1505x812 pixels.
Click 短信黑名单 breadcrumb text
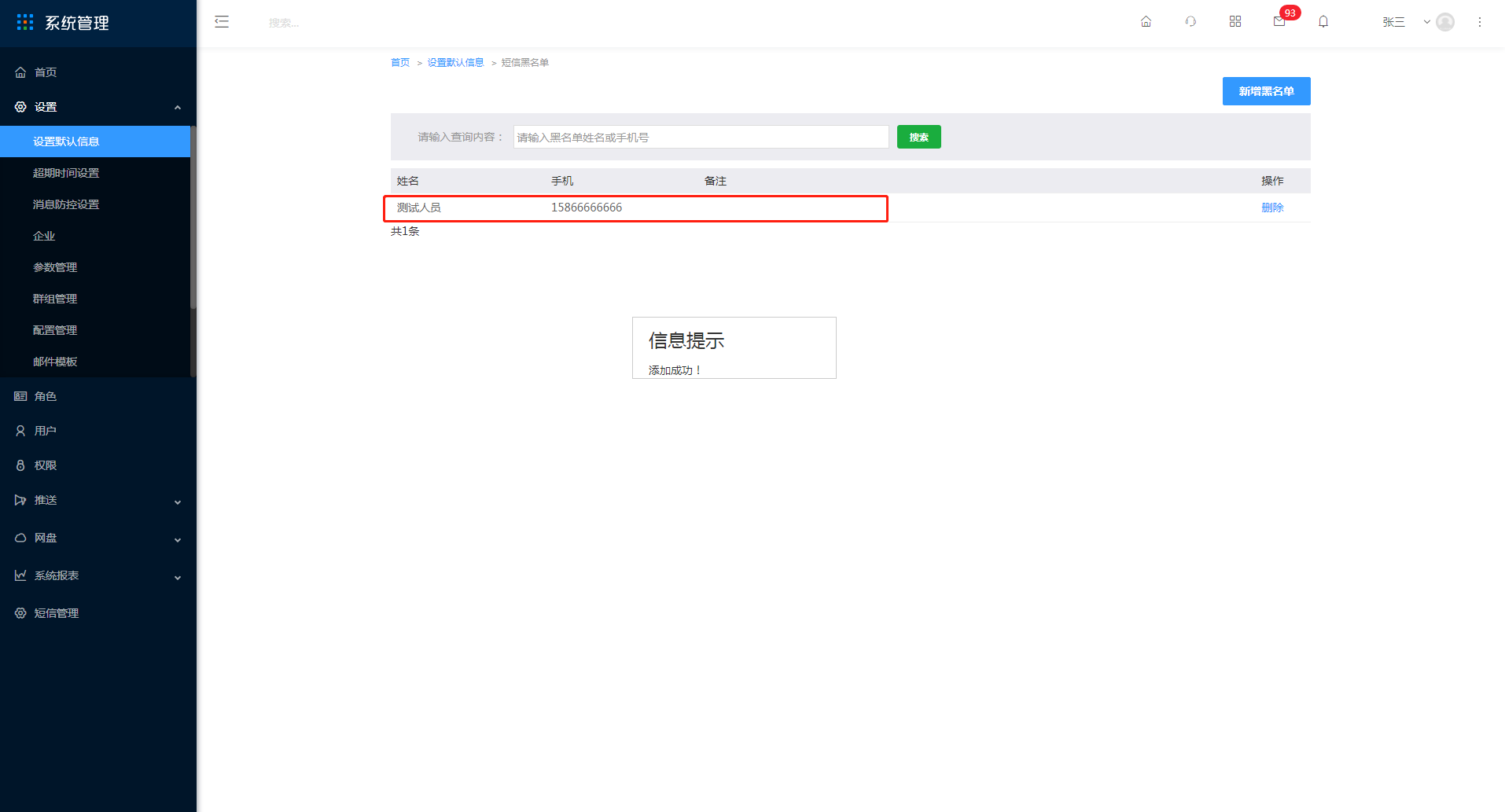pyautogui.click(x=525, y=63)
